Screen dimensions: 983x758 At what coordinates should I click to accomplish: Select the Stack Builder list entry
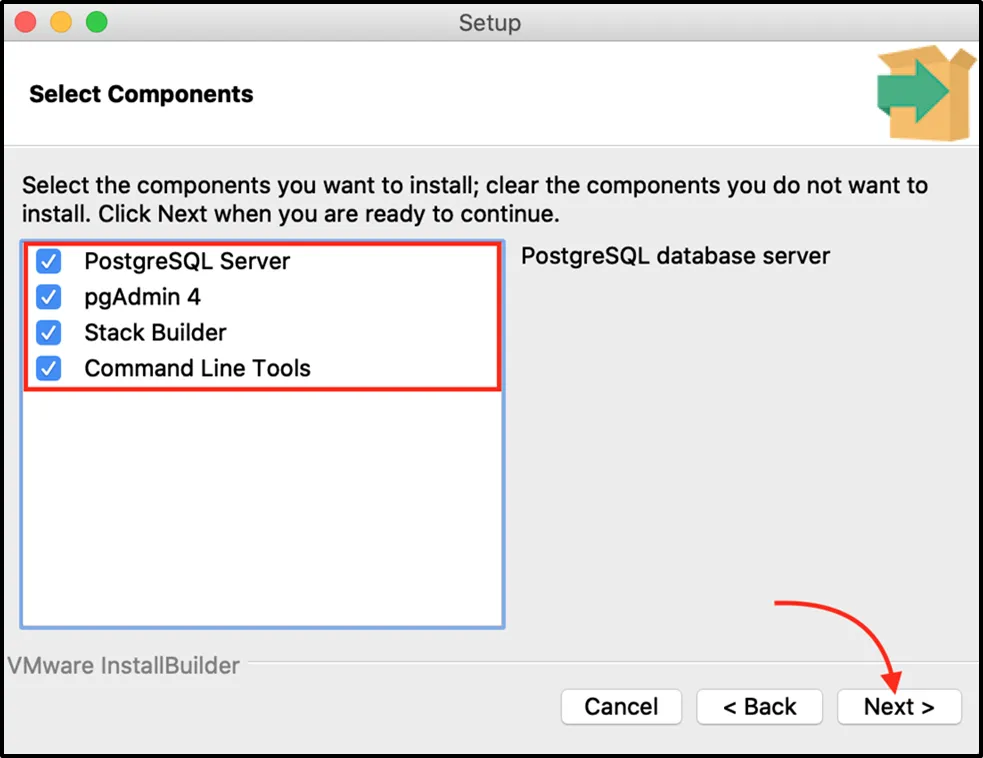point(155,333)
